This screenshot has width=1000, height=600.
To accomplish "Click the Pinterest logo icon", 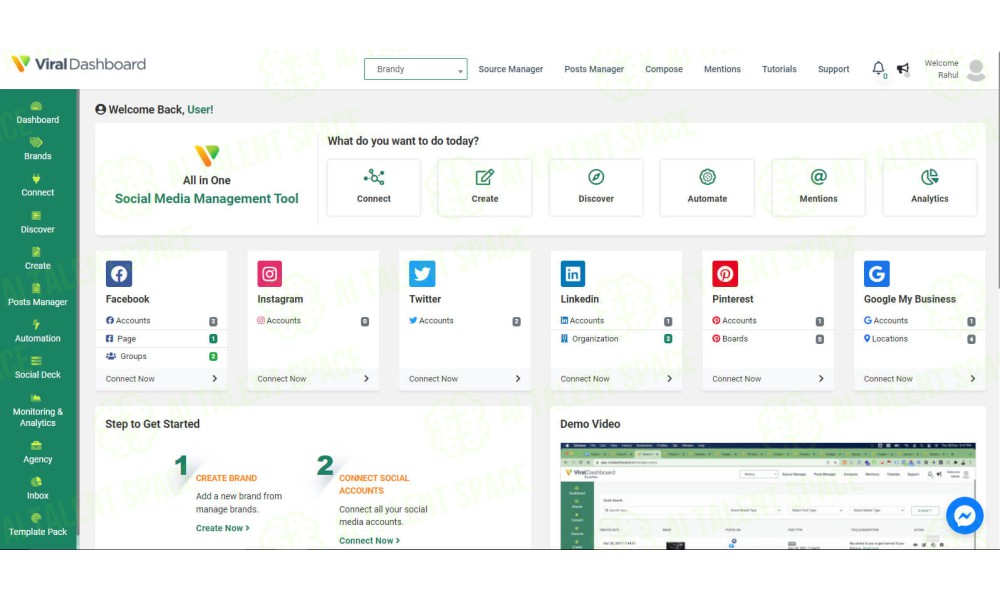I will click(x=725, y=274).
